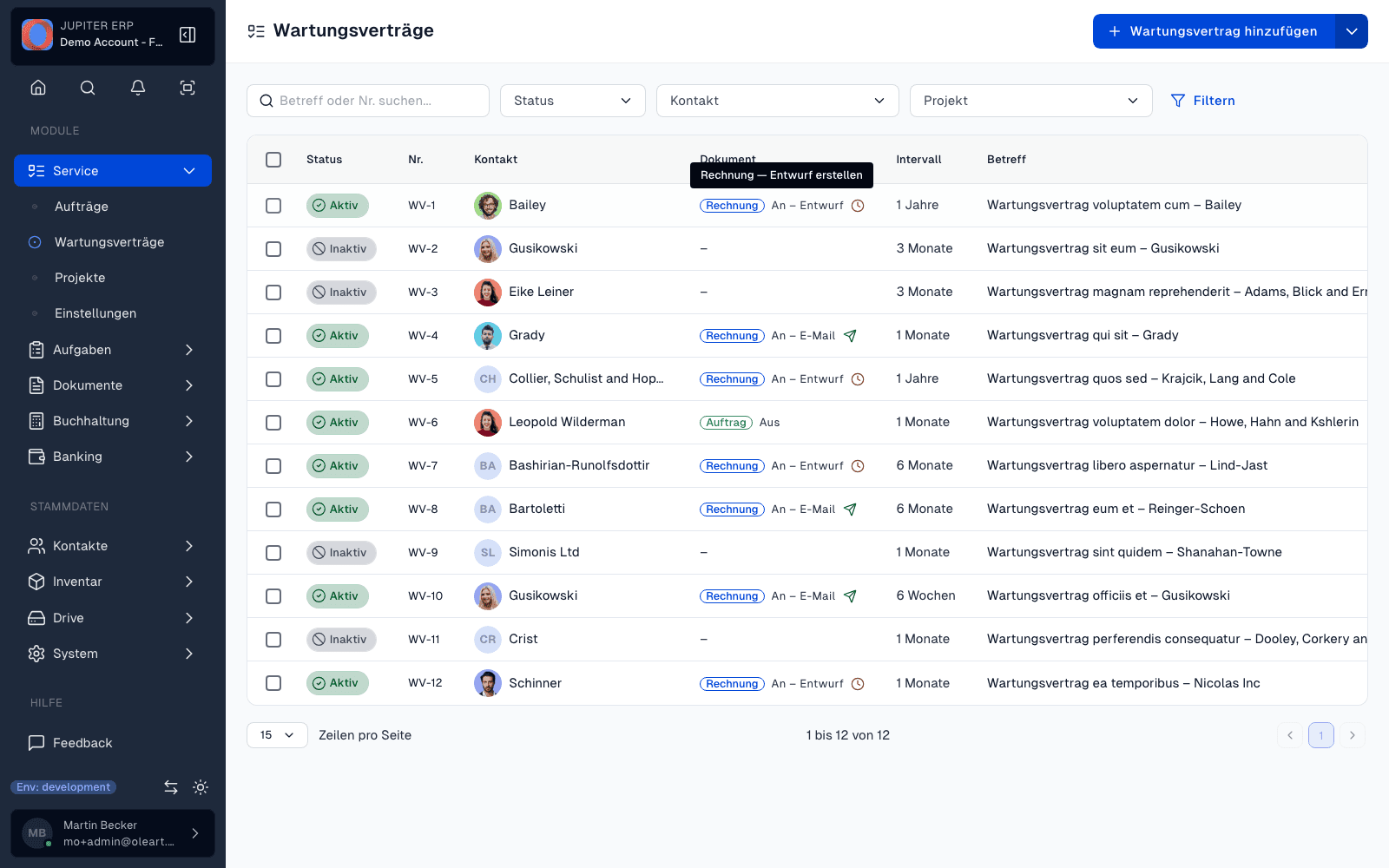
Task: Check the WV-6 Leopold Wilderman row
Action: (273, 423)
